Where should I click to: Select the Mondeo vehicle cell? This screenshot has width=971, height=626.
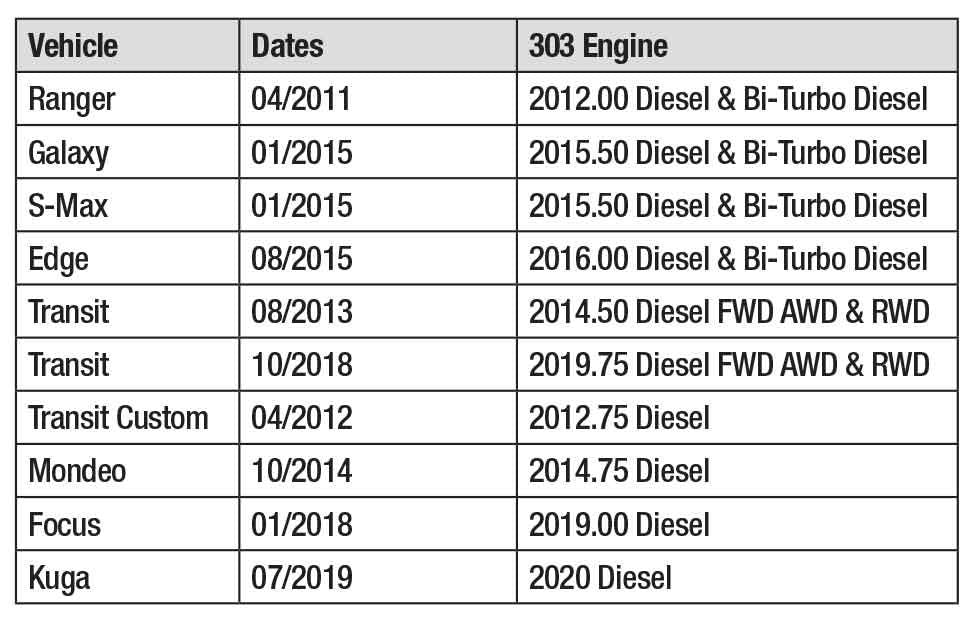(x=77, y=470)
